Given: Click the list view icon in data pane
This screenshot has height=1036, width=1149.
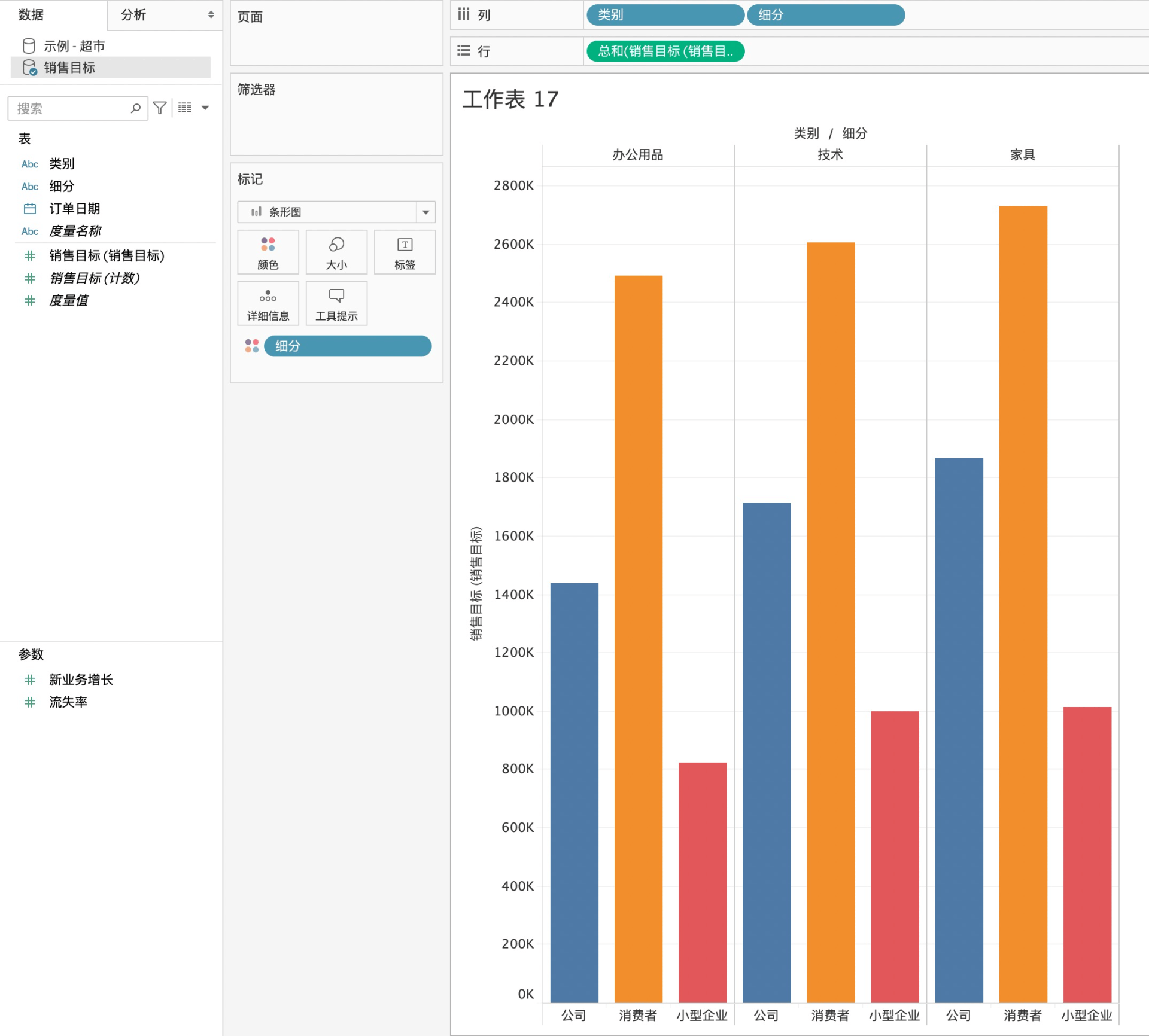Looking at the screenshot, I should (185, 108).
